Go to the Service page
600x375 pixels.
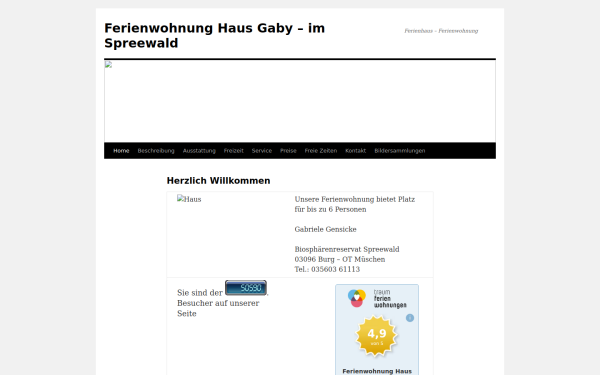click(x=262, y=151)
